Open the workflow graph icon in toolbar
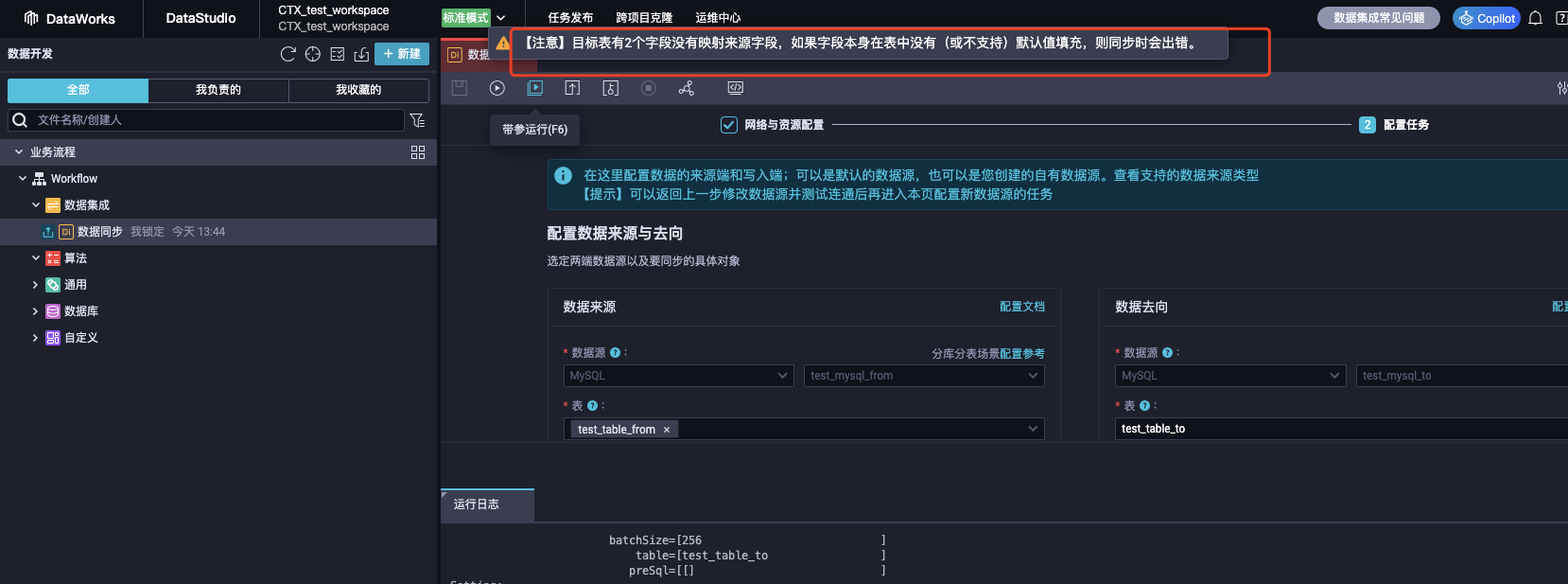Screen dimensions: 1568x584 [x=687, y=88]
